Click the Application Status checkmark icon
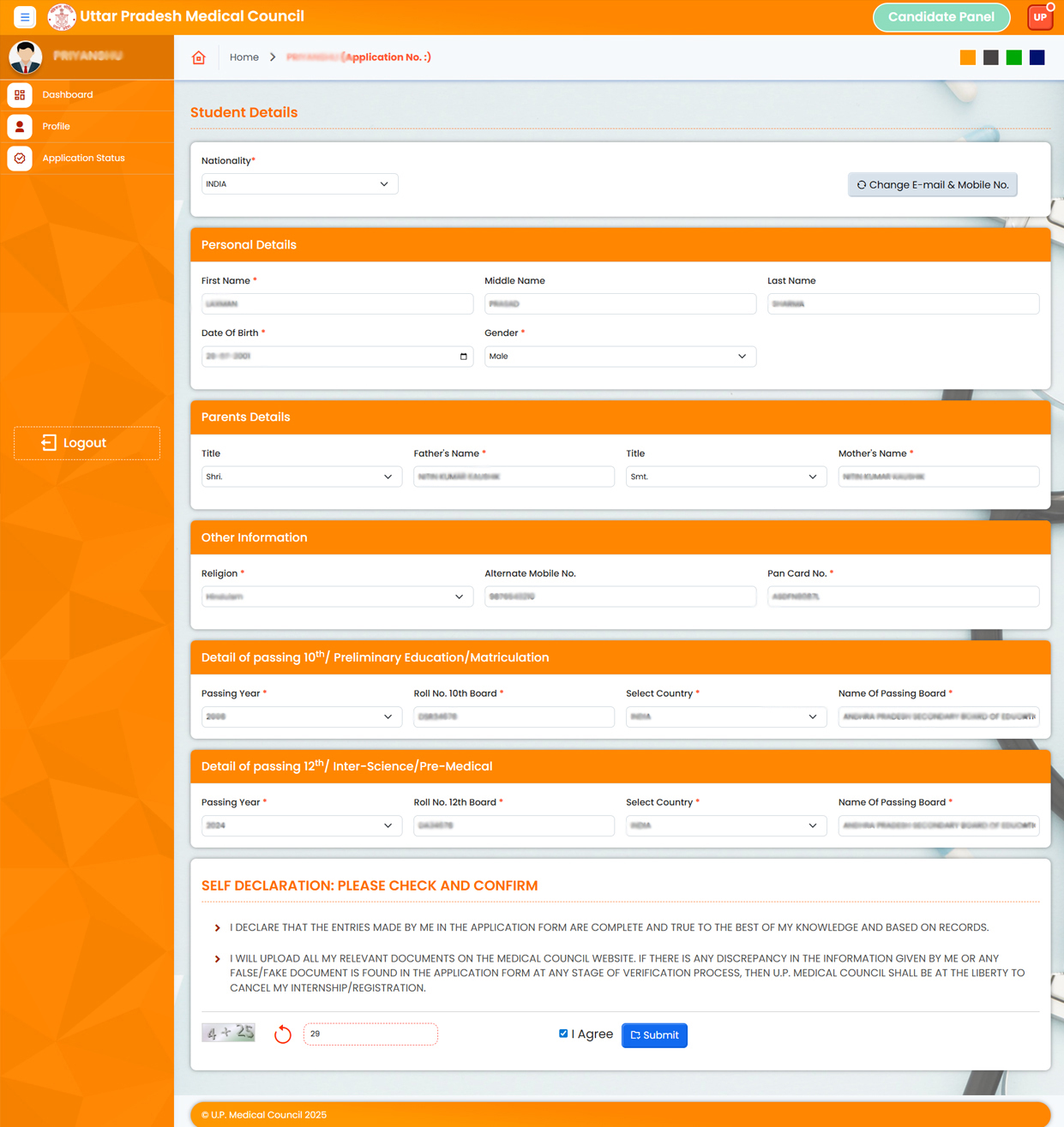This screenshot has height=1127, width=1064. point(20,159)
